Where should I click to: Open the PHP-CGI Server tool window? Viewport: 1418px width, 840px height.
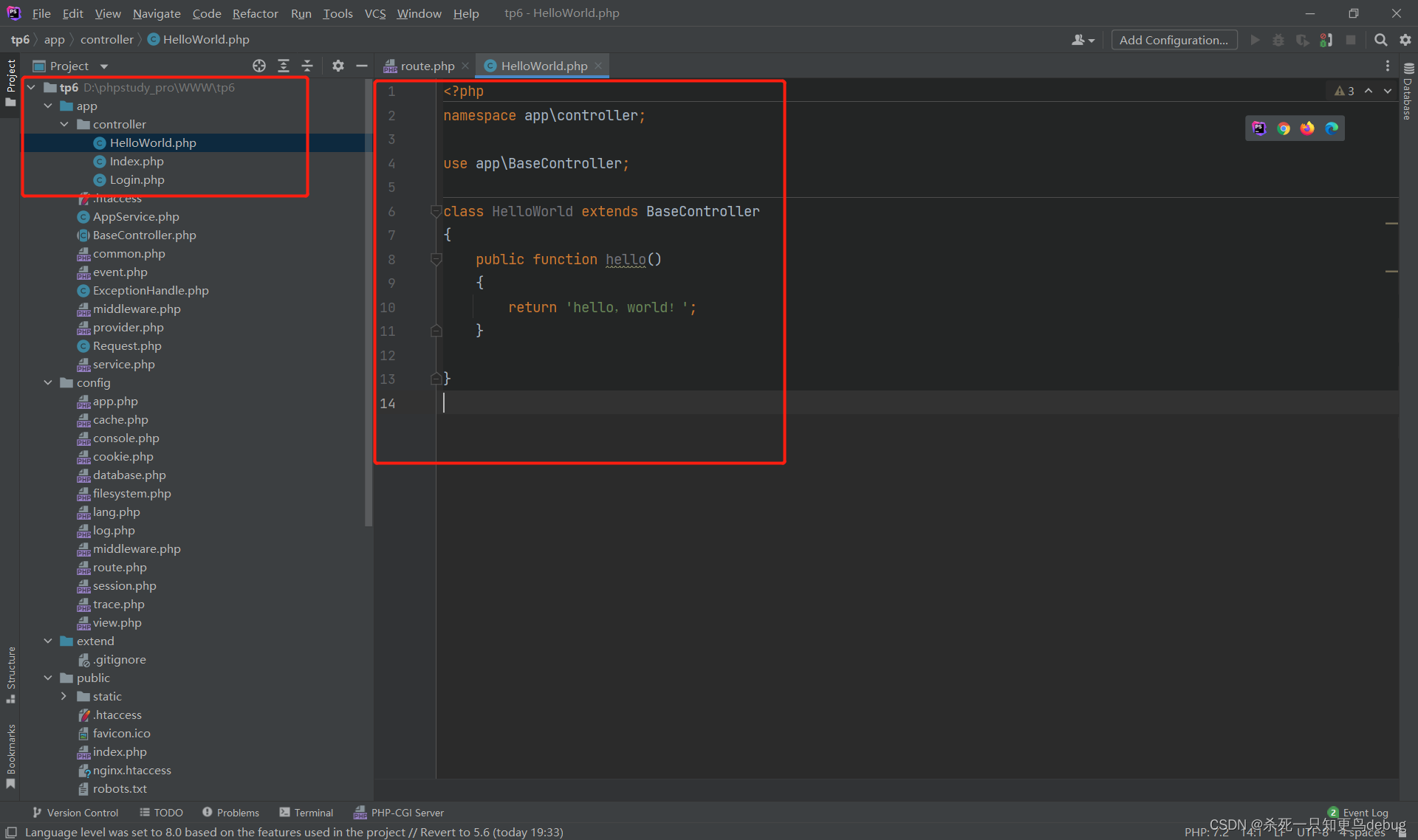click(x=400, y=812)
